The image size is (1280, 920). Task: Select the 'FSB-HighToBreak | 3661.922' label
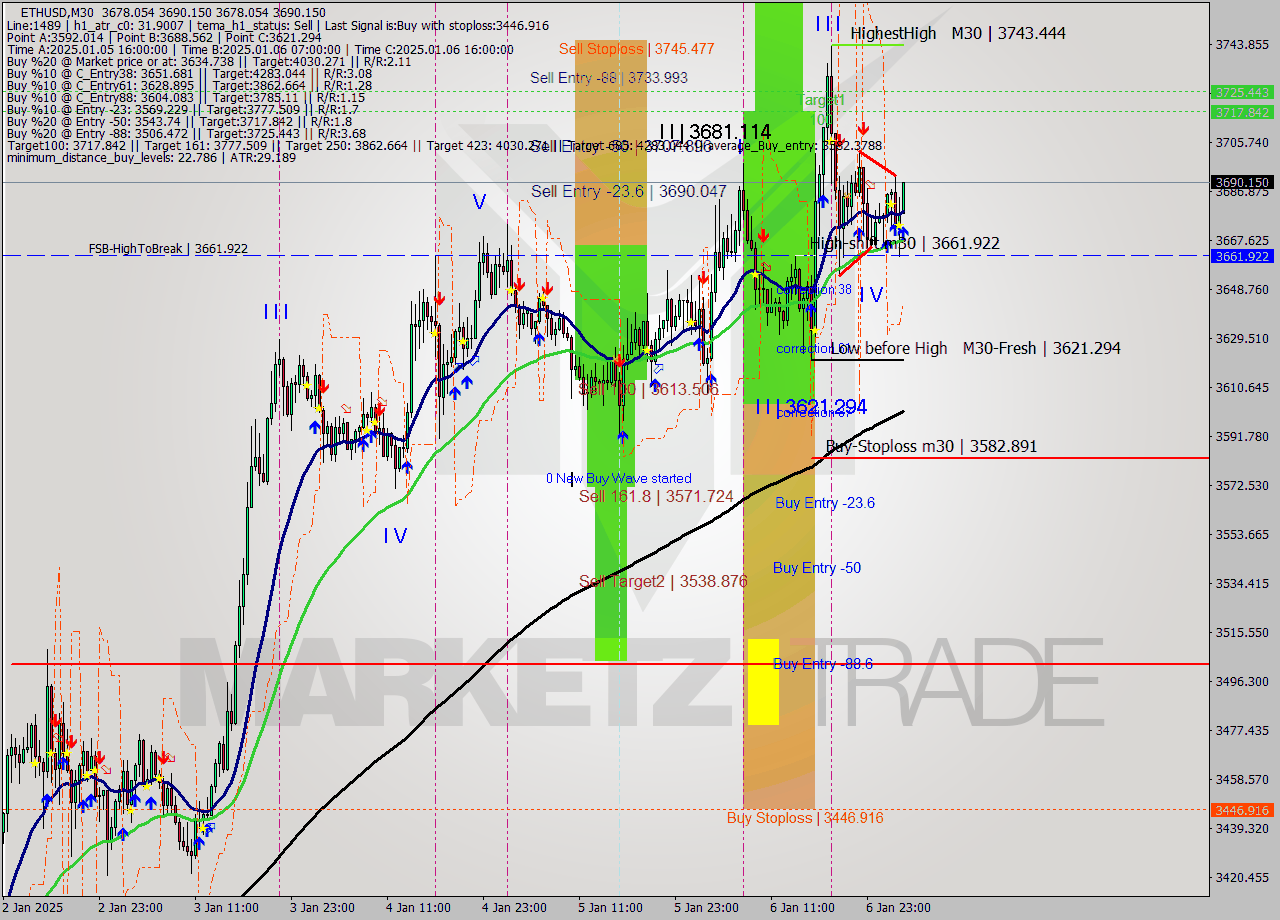168,248
